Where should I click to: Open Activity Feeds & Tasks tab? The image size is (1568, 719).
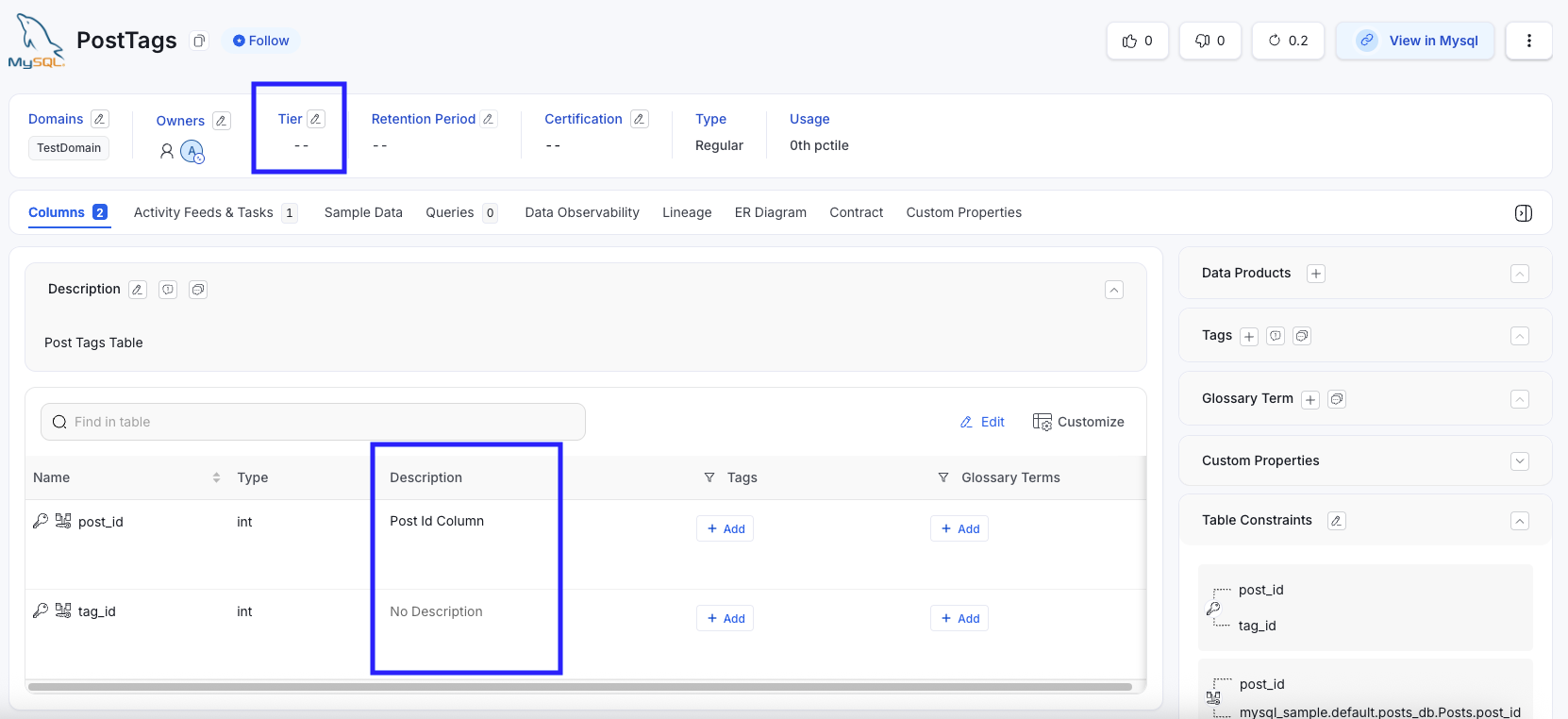(216, 212)
